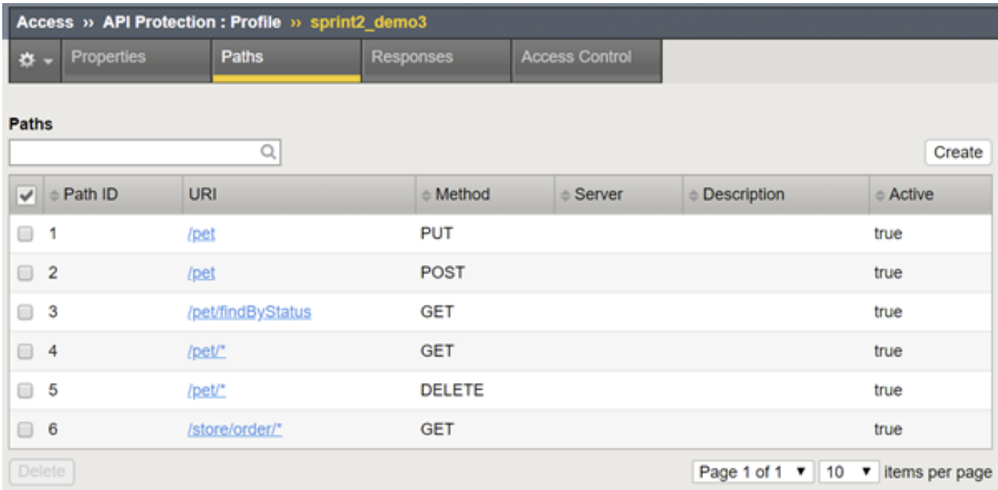The image size is (998, 490).
Task: Open the Responses tab
Action: click(x=412, y=58)
